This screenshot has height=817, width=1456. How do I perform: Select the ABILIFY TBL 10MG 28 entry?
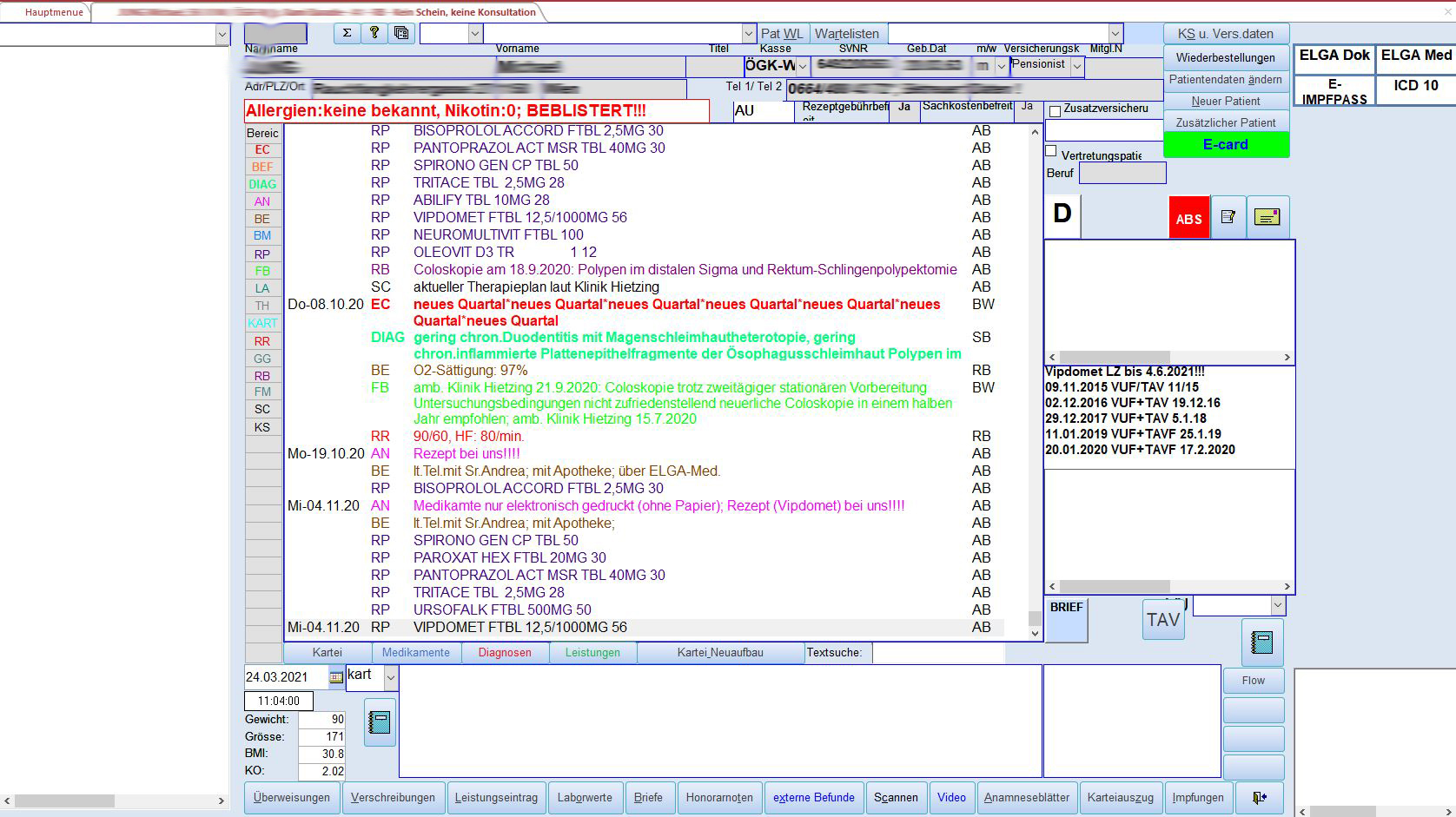[481, 200]
